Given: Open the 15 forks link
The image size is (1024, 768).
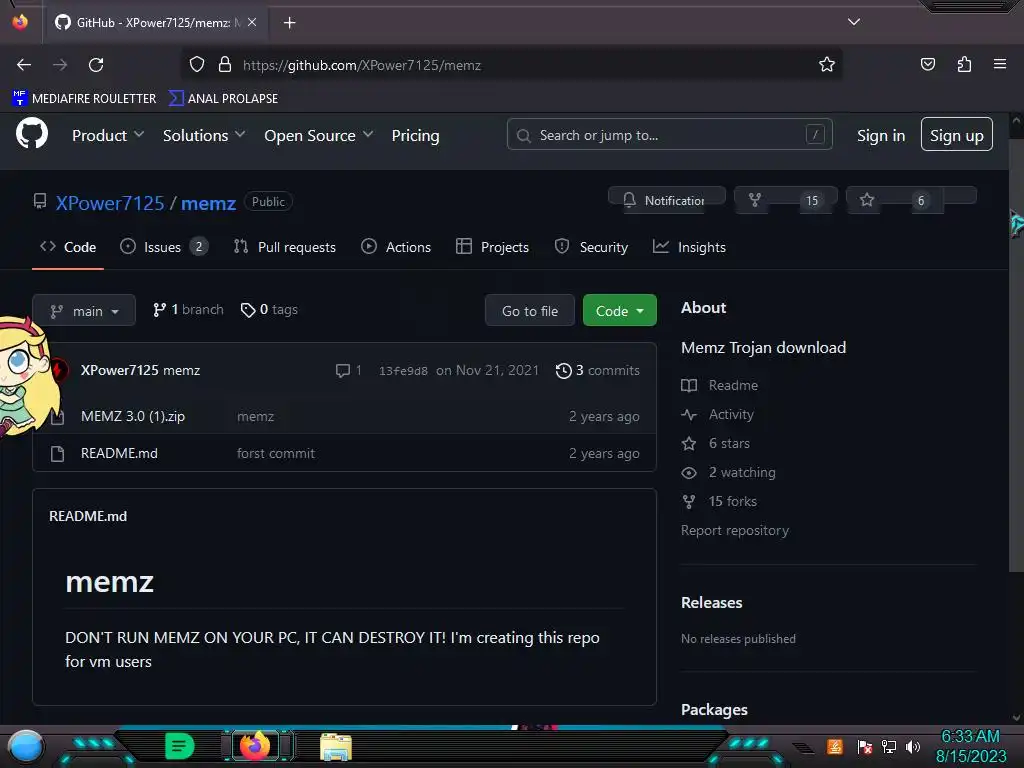Looking at the screenshot, I should pyautogui.click(x=719, y=501).
